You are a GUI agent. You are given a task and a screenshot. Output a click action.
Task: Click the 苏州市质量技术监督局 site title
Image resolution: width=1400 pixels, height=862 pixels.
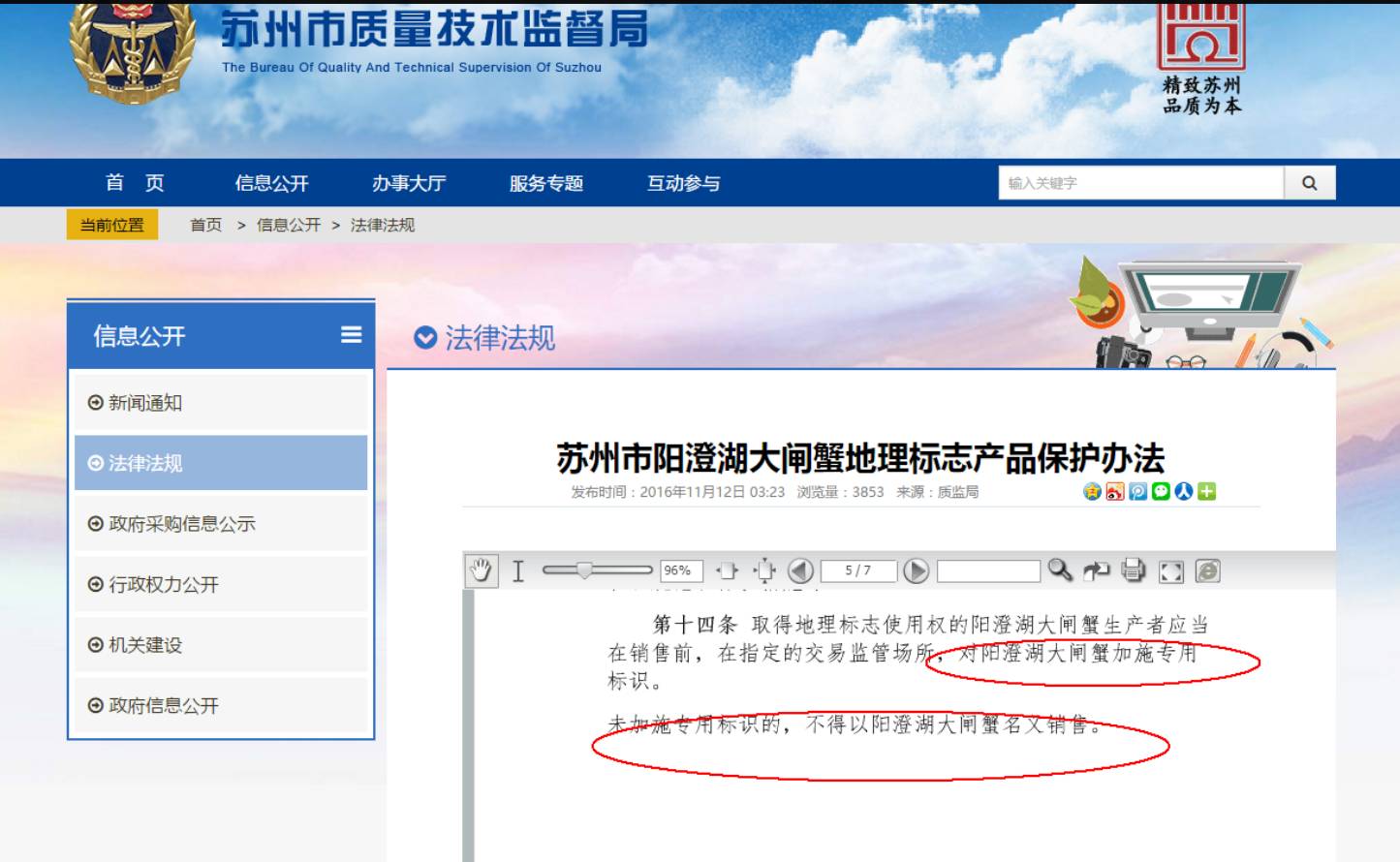pyautogui.click(x=434, y=30)
